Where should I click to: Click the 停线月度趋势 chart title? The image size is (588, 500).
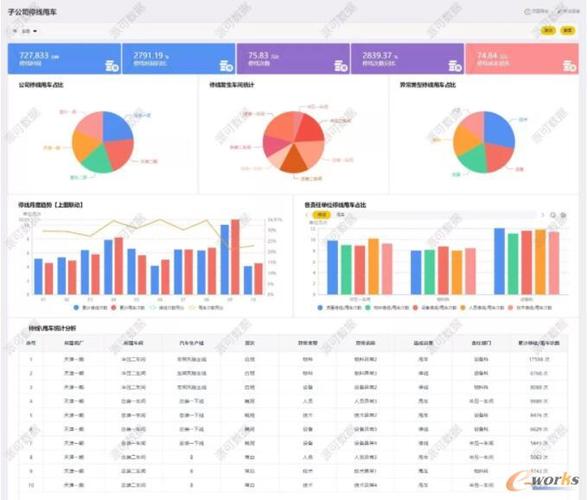pos(51,205)
